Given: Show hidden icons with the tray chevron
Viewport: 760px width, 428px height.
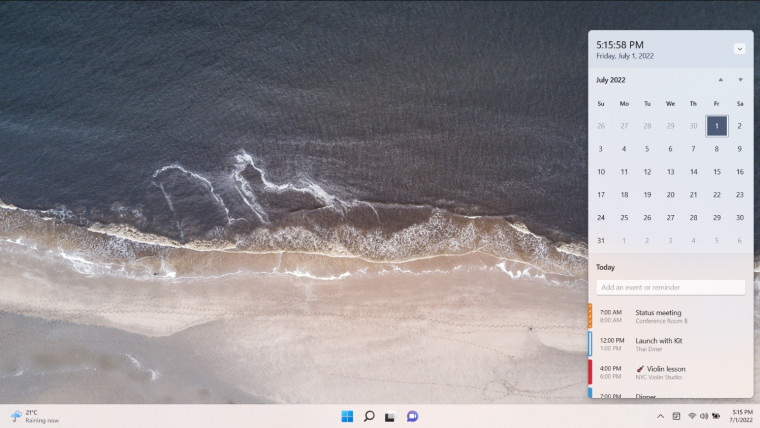Looking at the screenshot, I should [660, 416].
